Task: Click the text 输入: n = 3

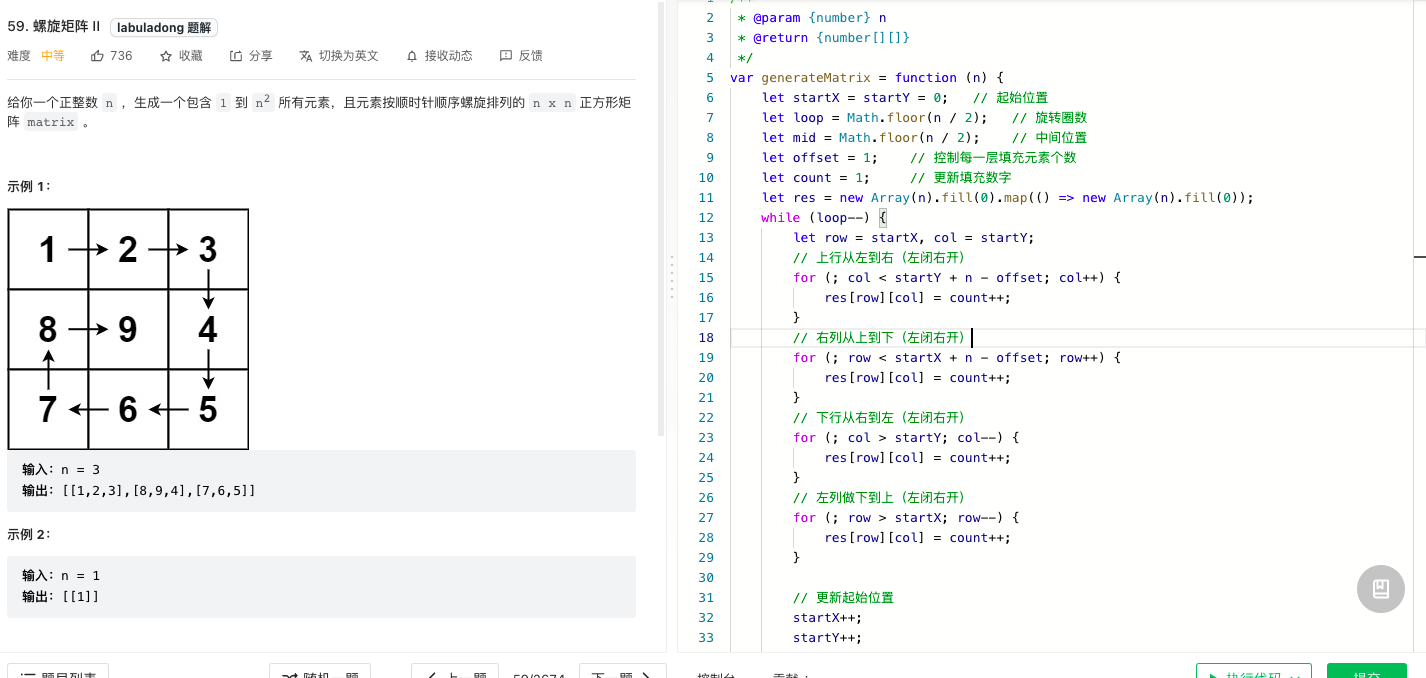Action: click(x=61, y=470)
